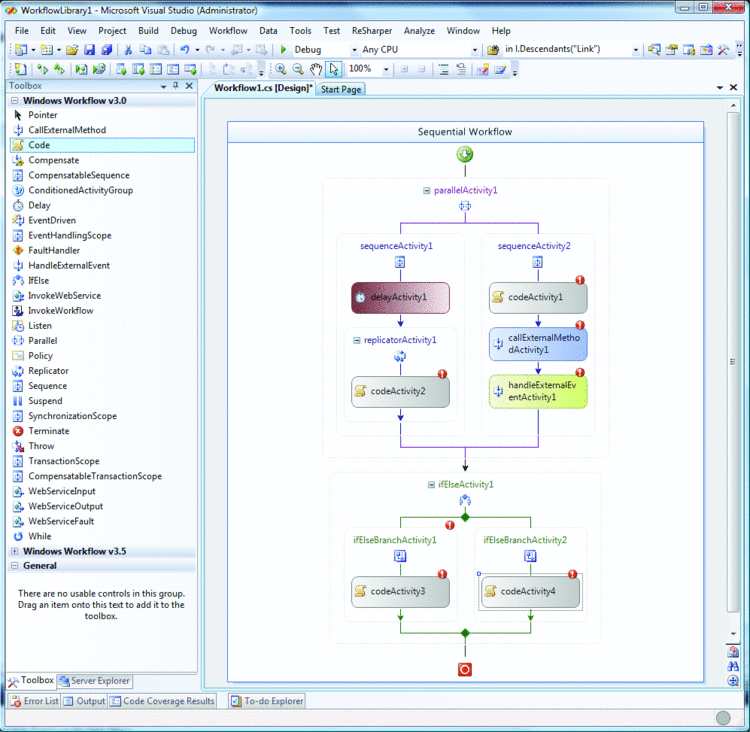Open the 100% zoom level dropdown

[386, 69]
